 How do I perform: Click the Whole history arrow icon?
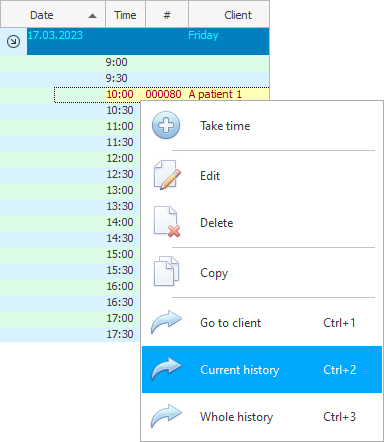166,416
